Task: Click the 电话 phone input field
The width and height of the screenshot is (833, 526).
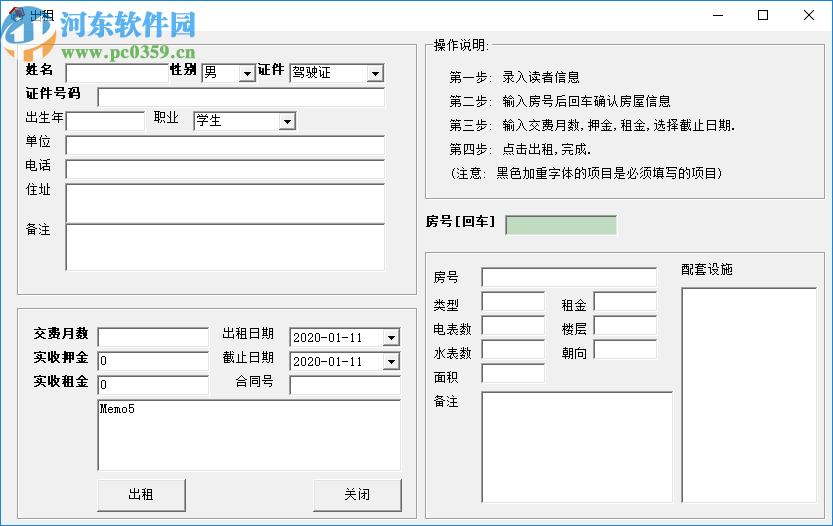Action: point(225,169)
